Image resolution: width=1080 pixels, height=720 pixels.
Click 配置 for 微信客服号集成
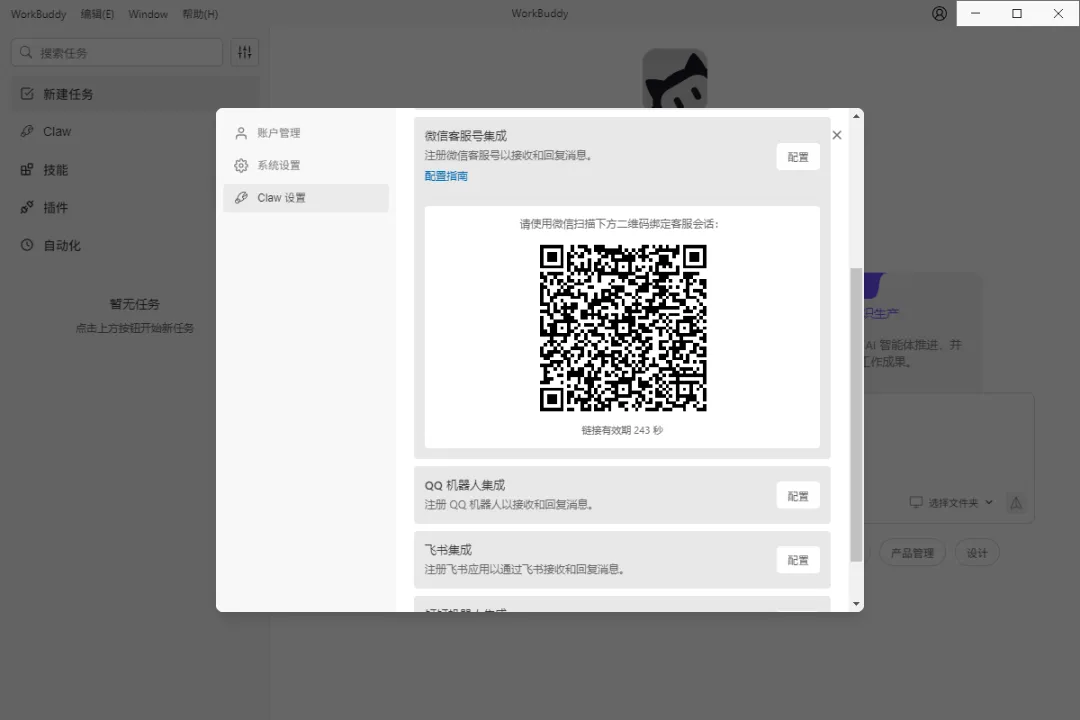tap(798, 157)
